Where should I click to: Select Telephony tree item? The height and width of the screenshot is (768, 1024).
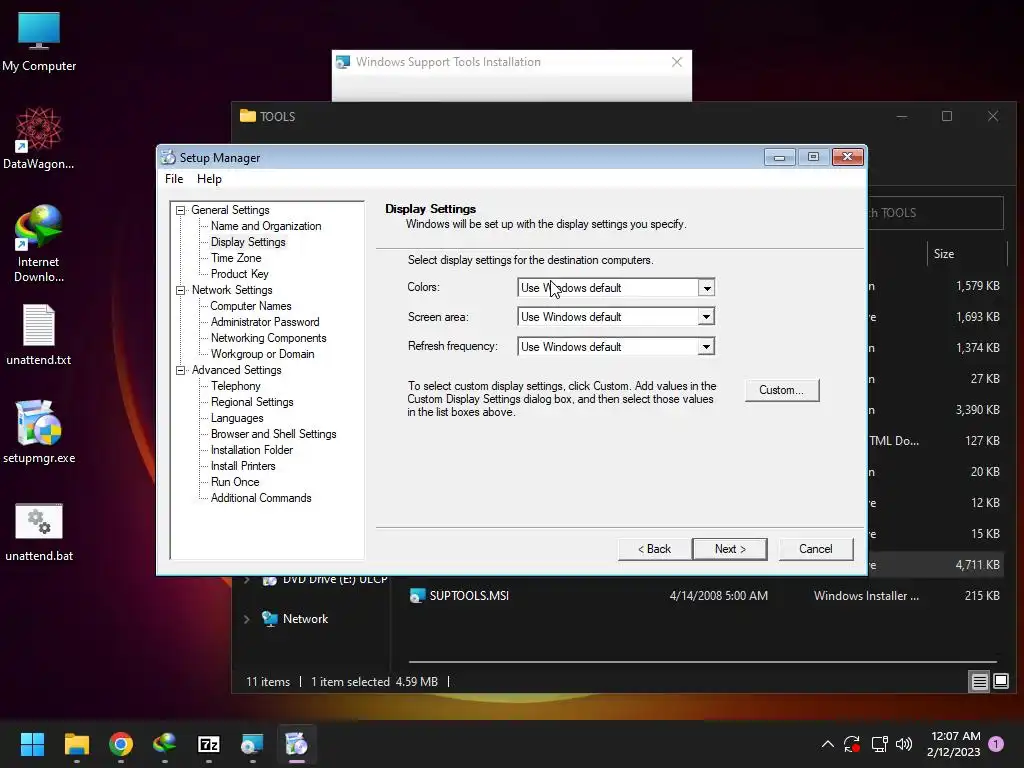(236, 386)
